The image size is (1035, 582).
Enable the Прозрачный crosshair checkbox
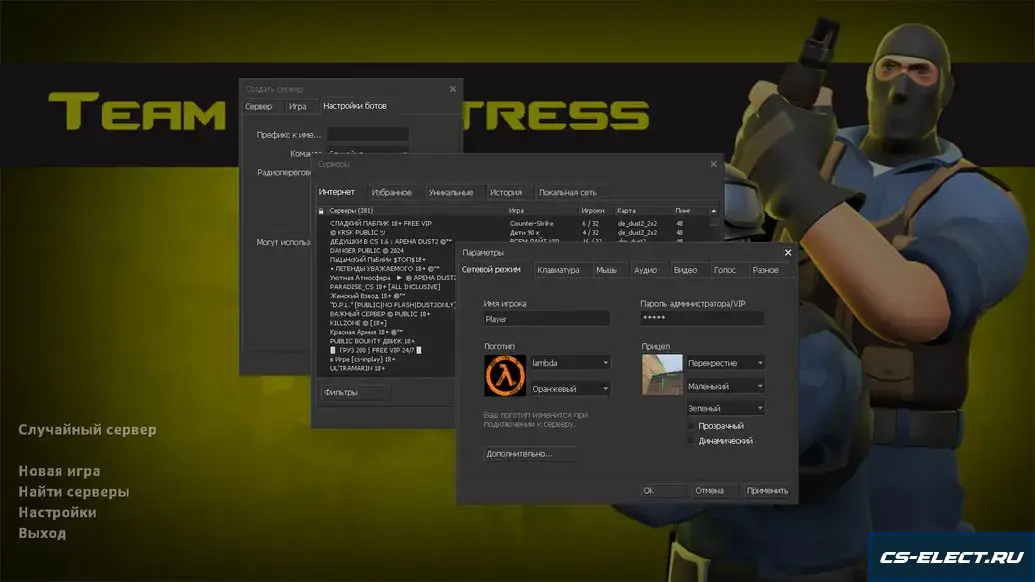691,426
